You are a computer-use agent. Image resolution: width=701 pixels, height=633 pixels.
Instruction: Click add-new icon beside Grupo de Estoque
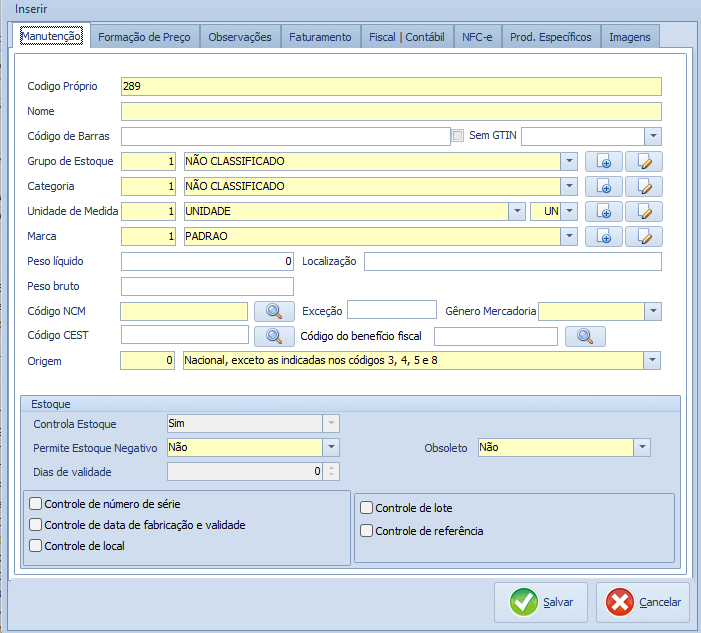pyautogui.click(x=604, y=161)
